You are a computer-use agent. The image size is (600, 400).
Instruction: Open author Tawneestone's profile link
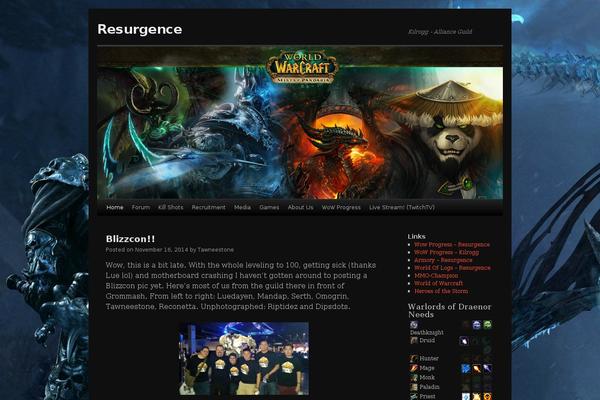point(215,250)
